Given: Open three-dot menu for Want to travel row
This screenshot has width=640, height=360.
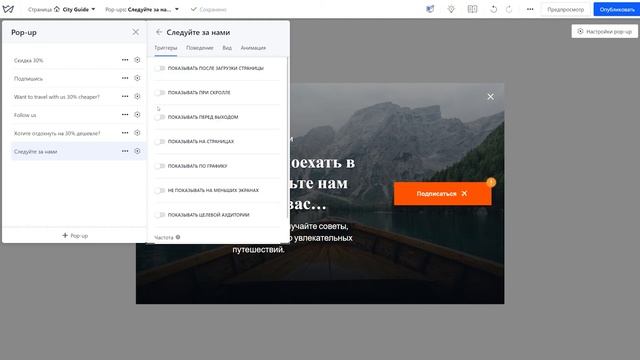Looking at the screenshot, I should [x=125, y=96].
